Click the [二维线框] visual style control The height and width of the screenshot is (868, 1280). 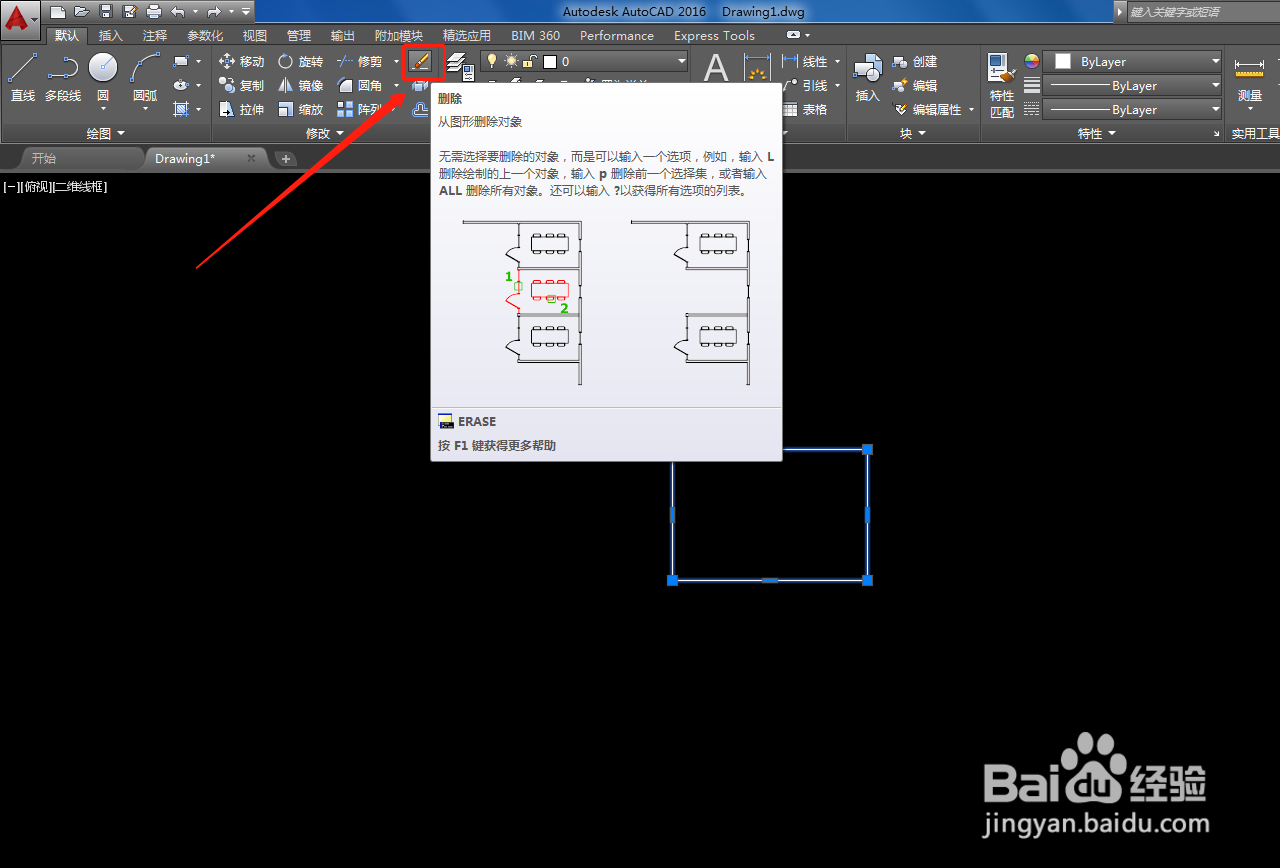80,186
